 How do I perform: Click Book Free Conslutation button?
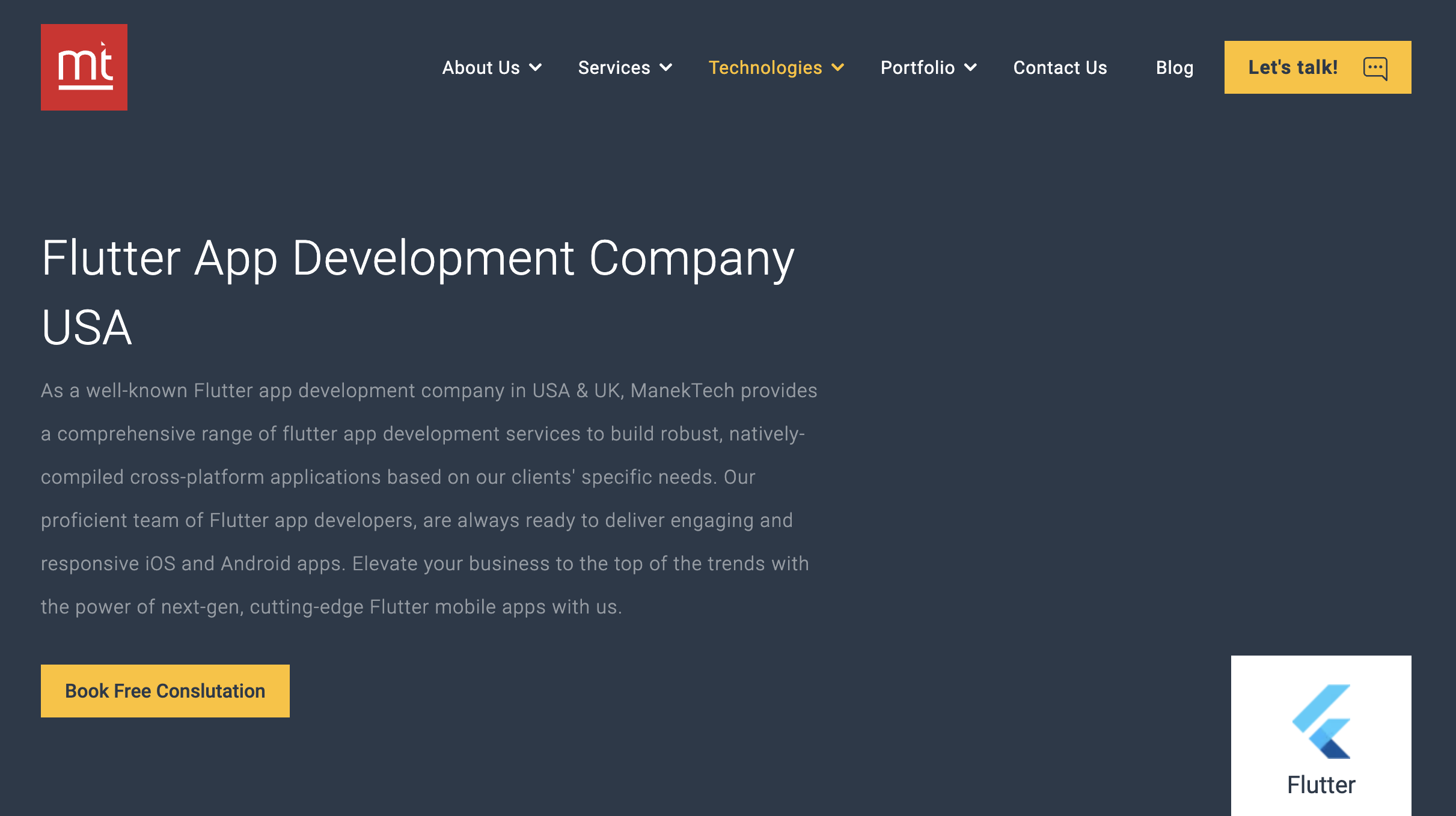(165, 691)
